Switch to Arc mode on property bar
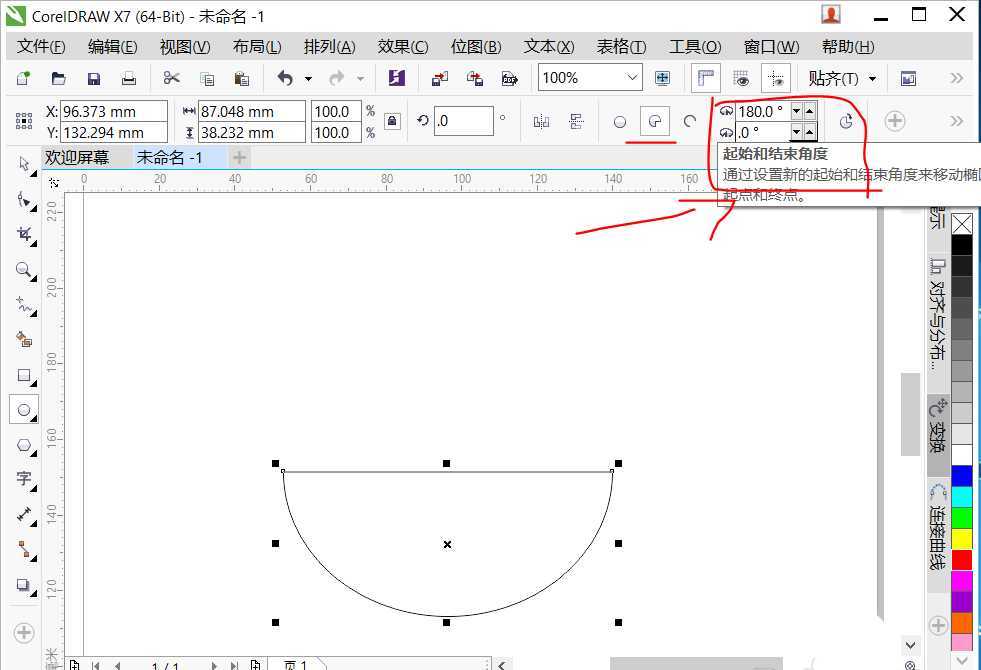981x670 pixels. click(x=690, y=121)
